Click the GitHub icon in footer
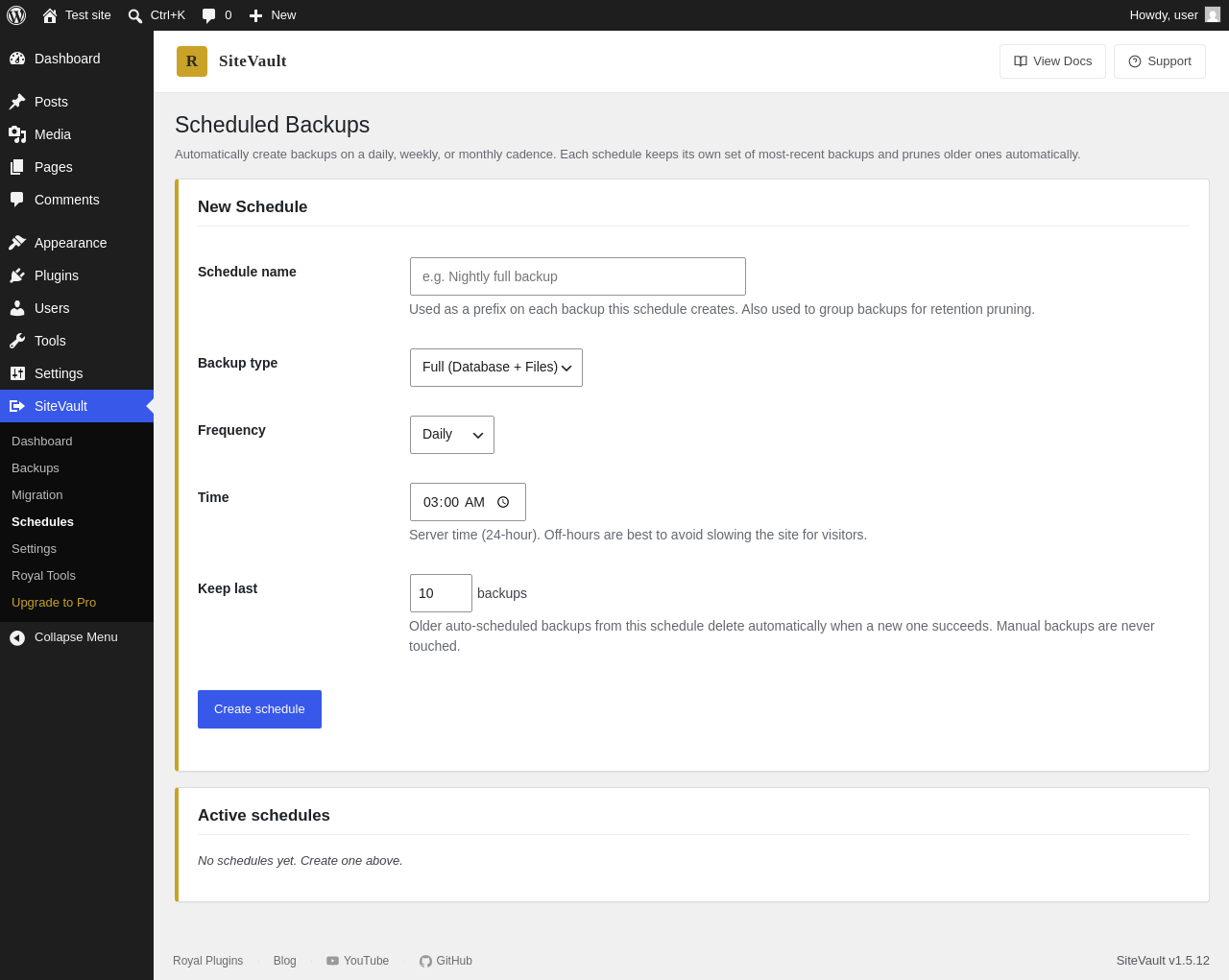Image resolution: width=1229 pixels, height=980 pixels. click(425, 961)
